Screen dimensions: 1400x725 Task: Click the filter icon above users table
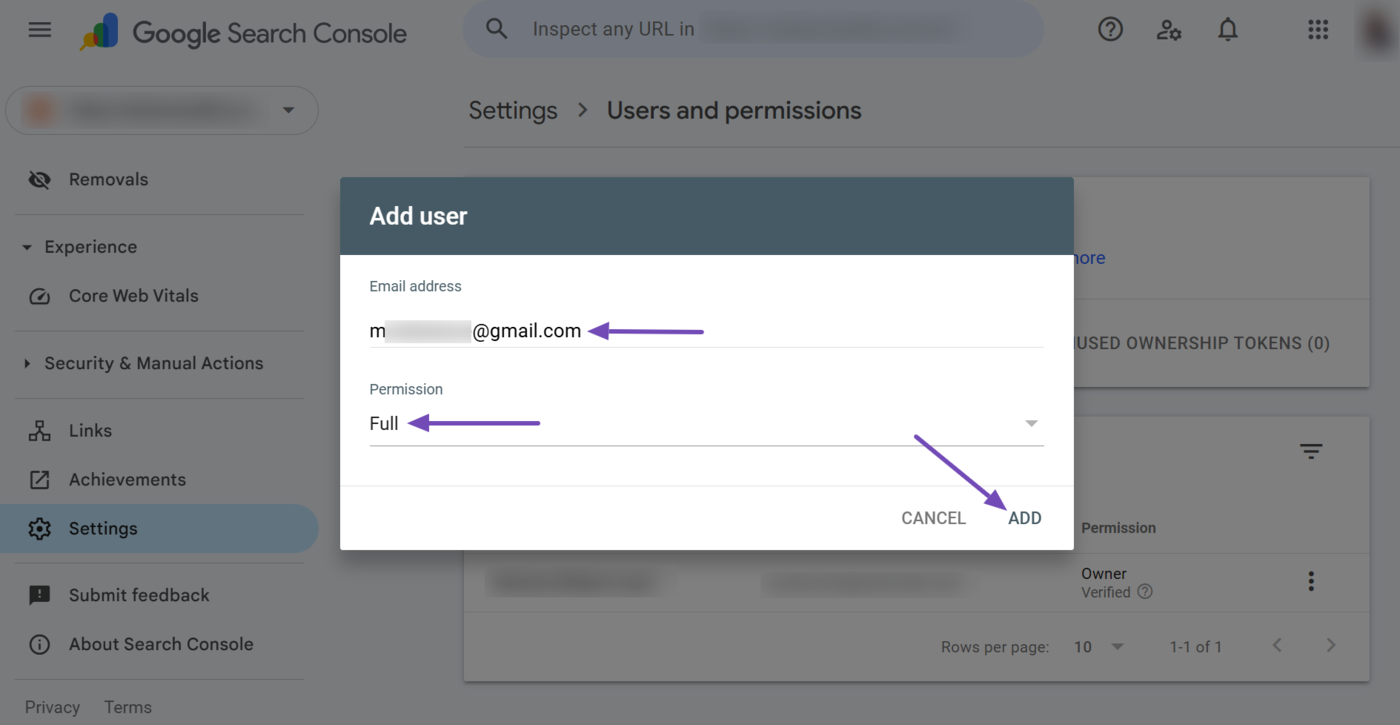1311,452
